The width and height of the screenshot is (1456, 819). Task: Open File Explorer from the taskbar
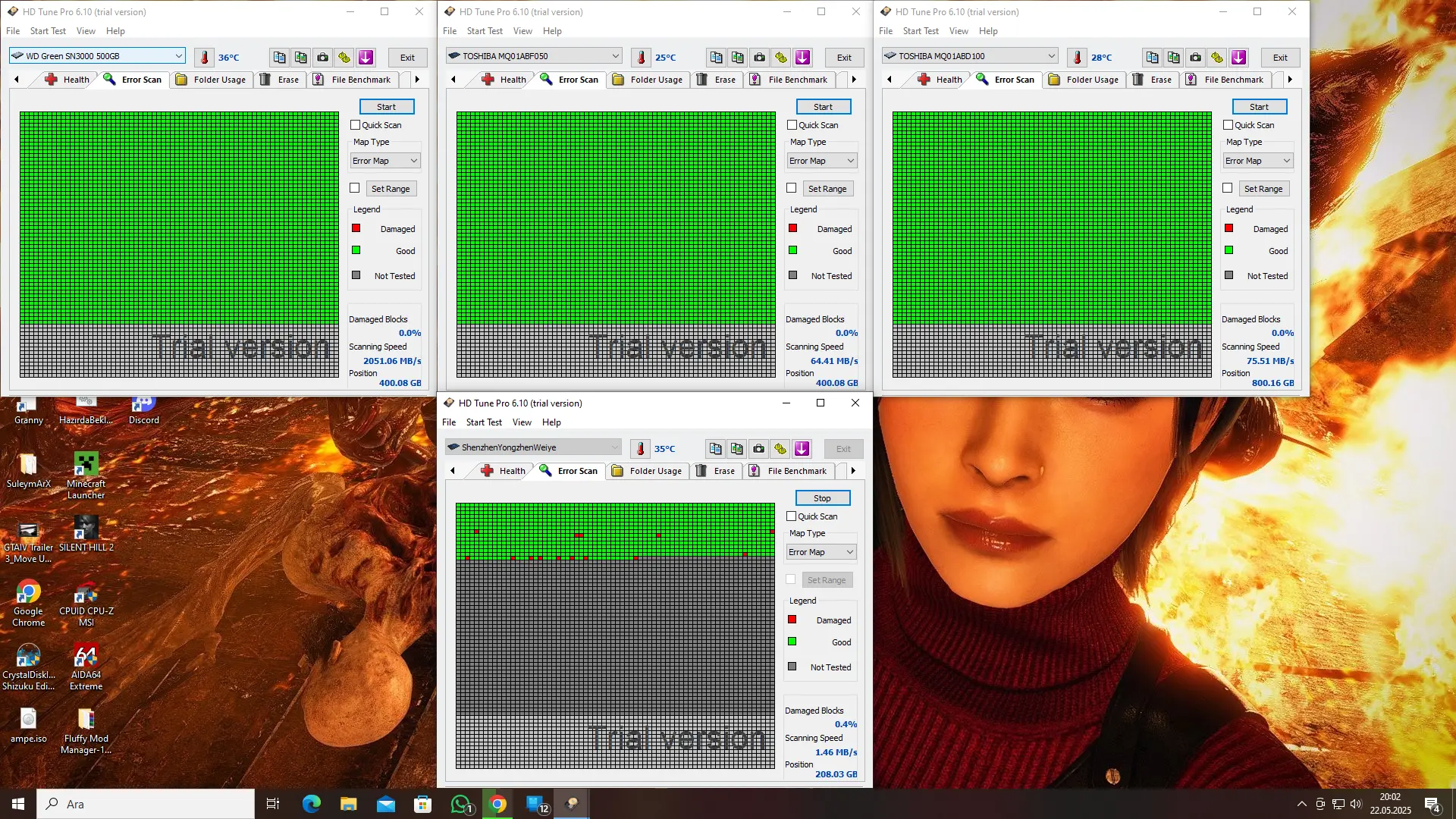pos(349,804)
